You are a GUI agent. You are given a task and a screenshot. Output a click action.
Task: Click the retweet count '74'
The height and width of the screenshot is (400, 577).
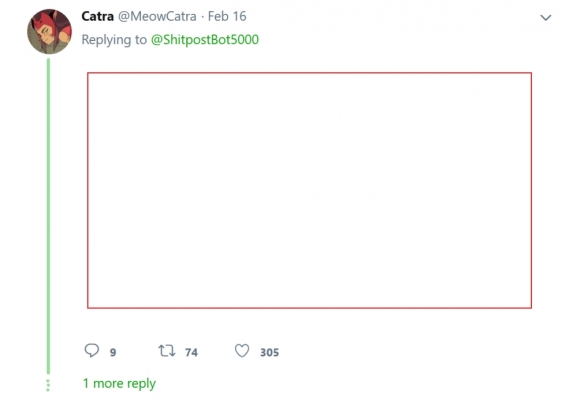coord(191,352)
